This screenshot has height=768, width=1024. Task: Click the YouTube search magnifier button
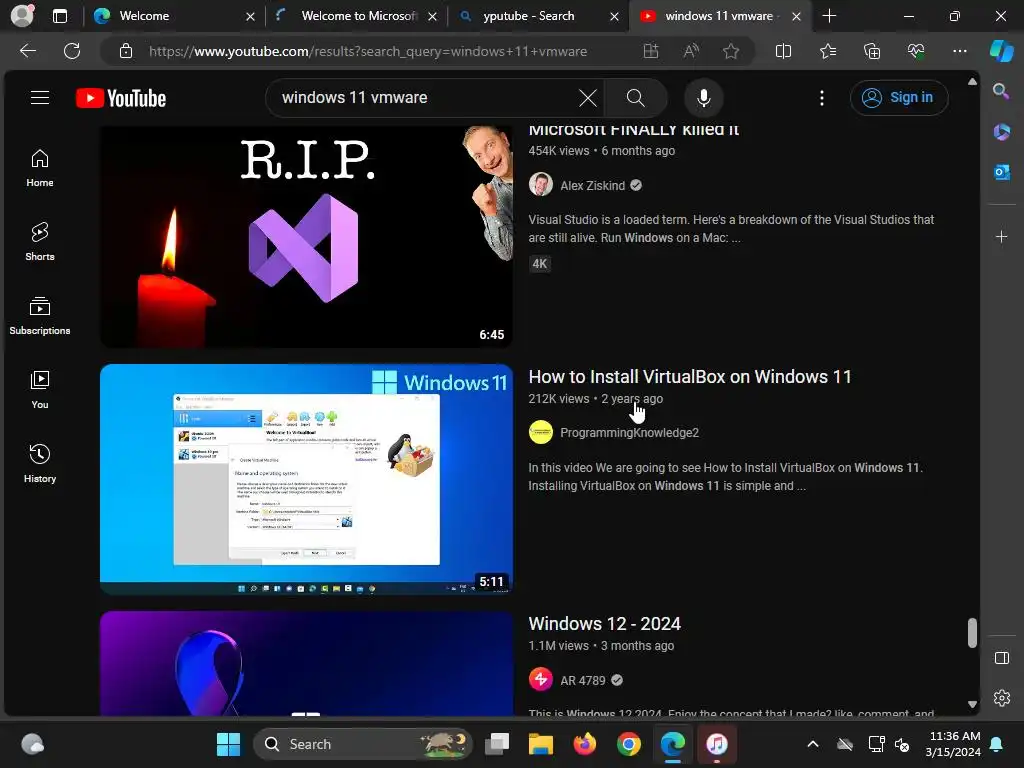click(635, 98)
